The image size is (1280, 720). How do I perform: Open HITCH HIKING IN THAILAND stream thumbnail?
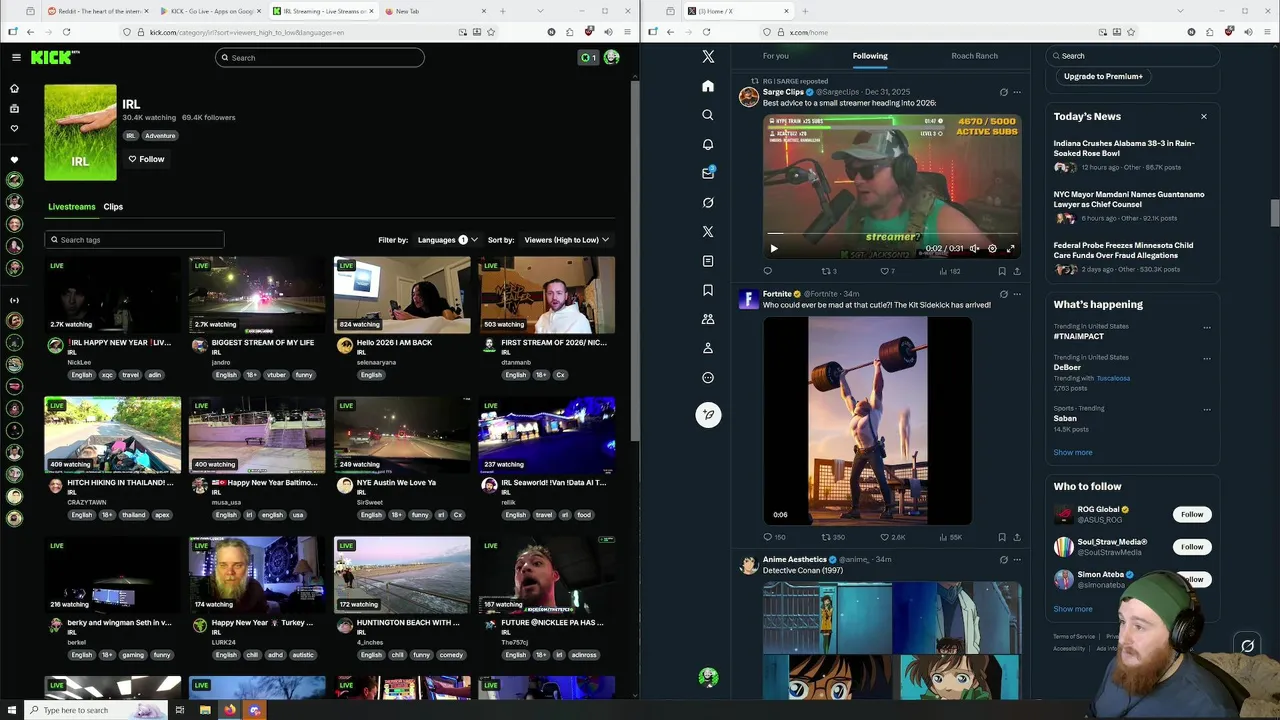(x=113, y=435)
